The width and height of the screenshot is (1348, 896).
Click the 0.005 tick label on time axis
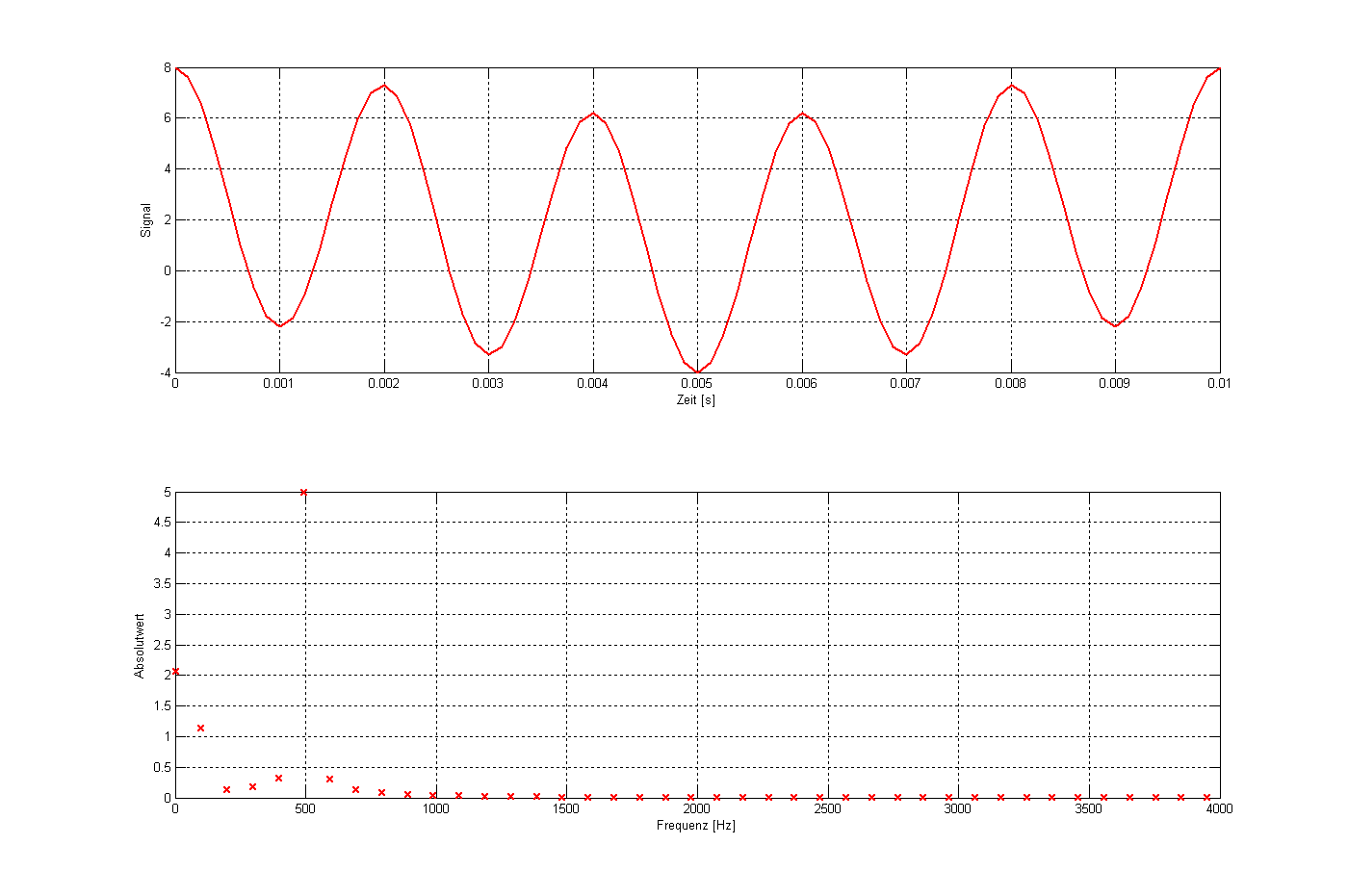[x=696, y=384]
